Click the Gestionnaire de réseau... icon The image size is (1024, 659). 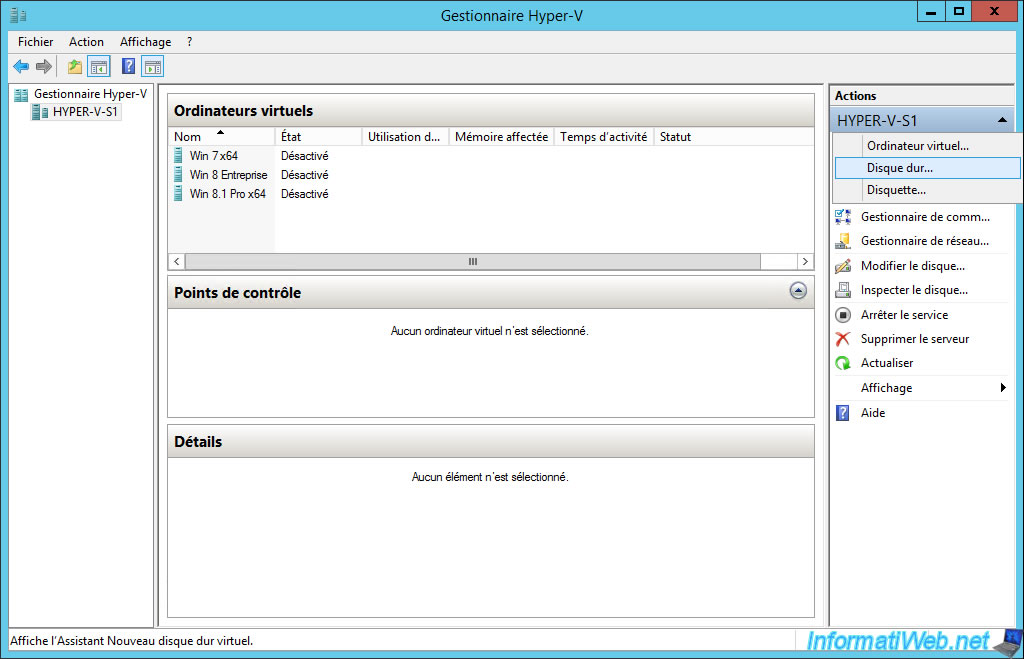coord(843,241)
